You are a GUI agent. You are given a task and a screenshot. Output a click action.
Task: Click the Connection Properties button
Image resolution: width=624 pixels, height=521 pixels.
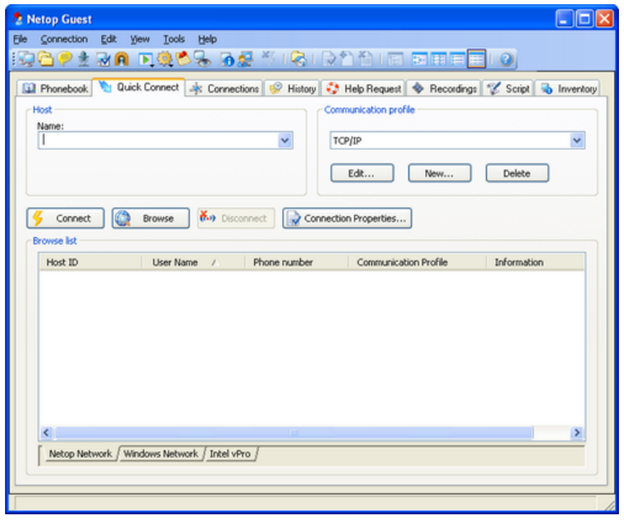347,218
